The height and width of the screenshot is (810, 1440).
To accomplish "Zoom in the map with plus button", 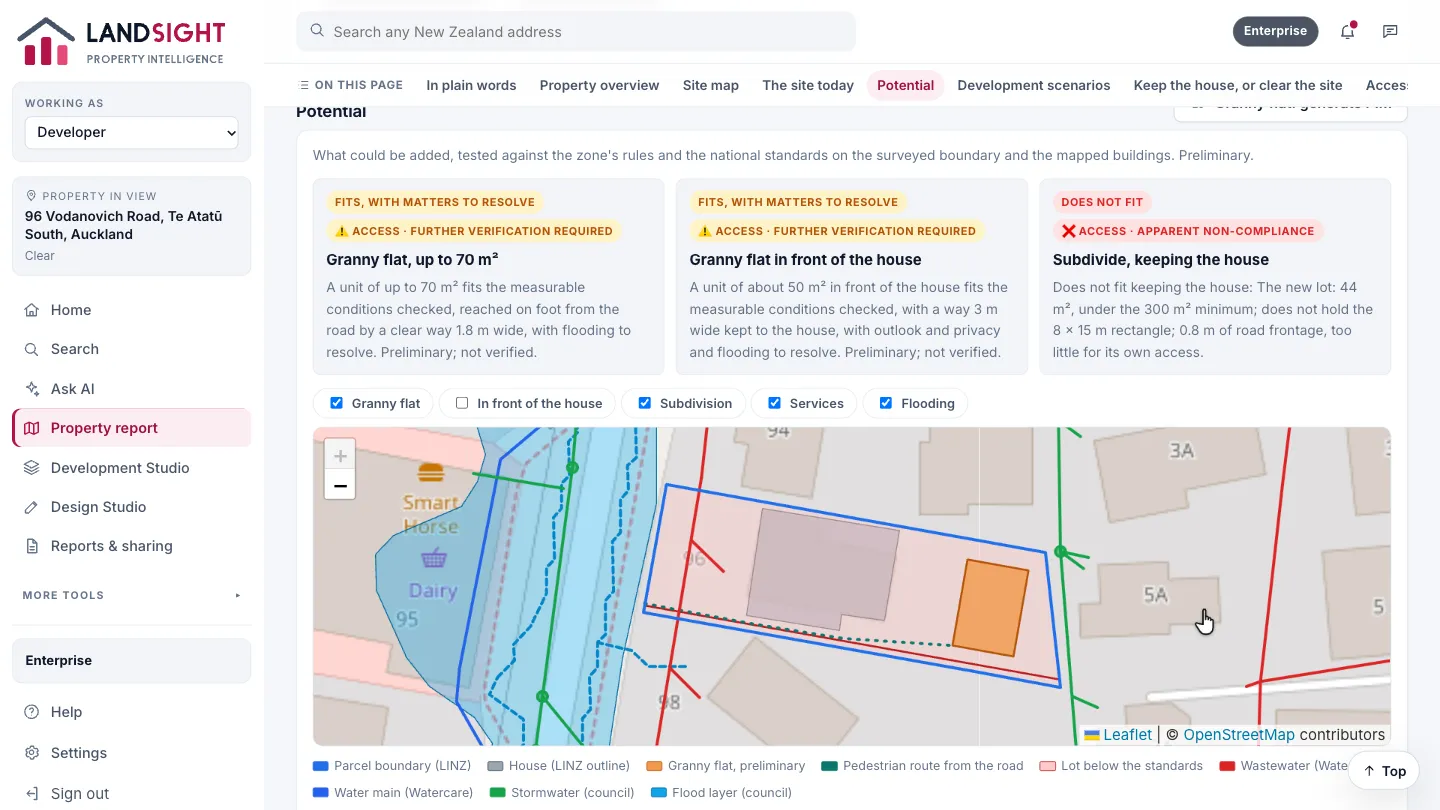I will (340, 456).
